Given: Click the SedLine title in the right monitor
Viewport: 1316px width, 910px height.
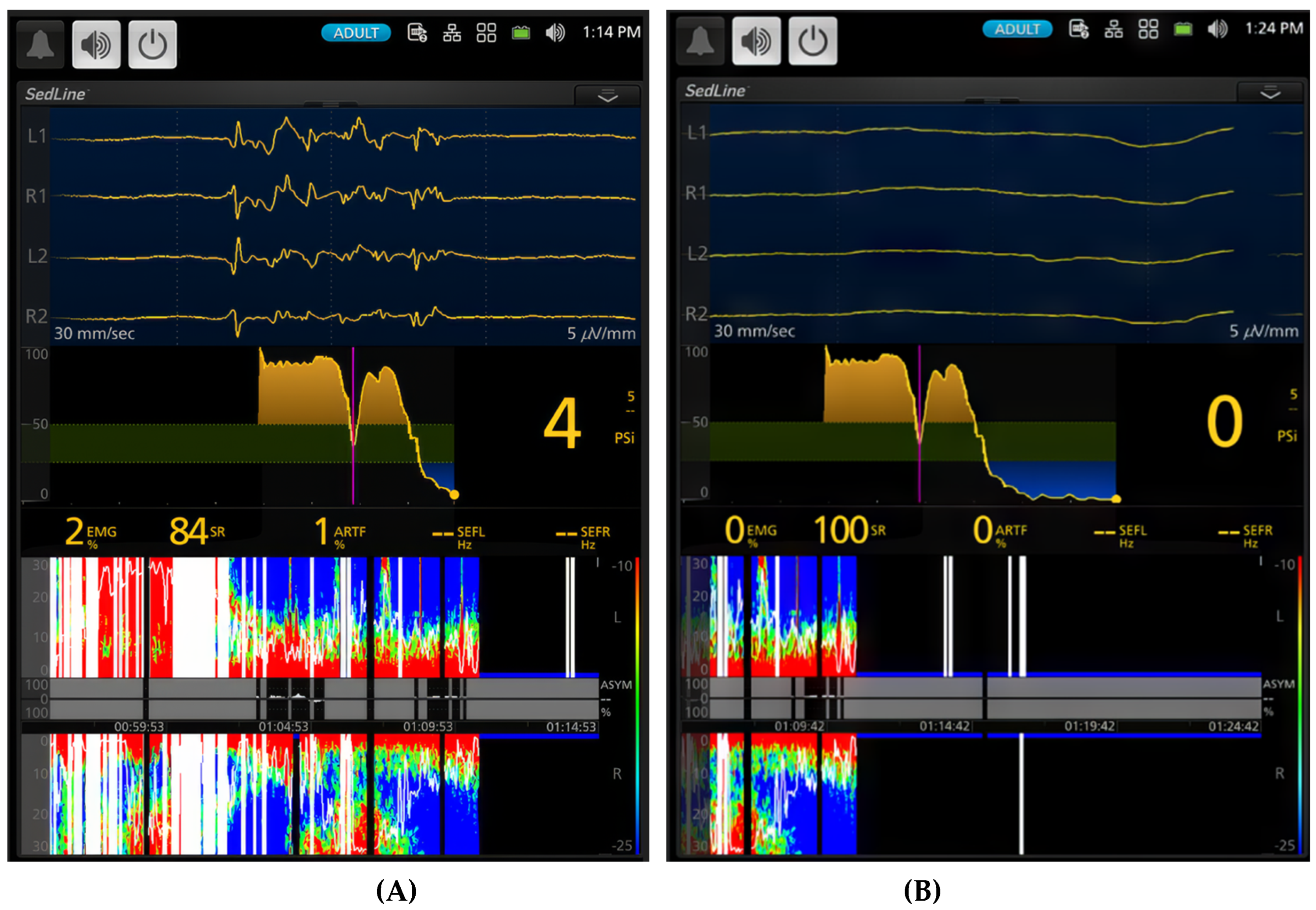Looking at the screenshot, I should pyautogui.click(x=715, y=91).
